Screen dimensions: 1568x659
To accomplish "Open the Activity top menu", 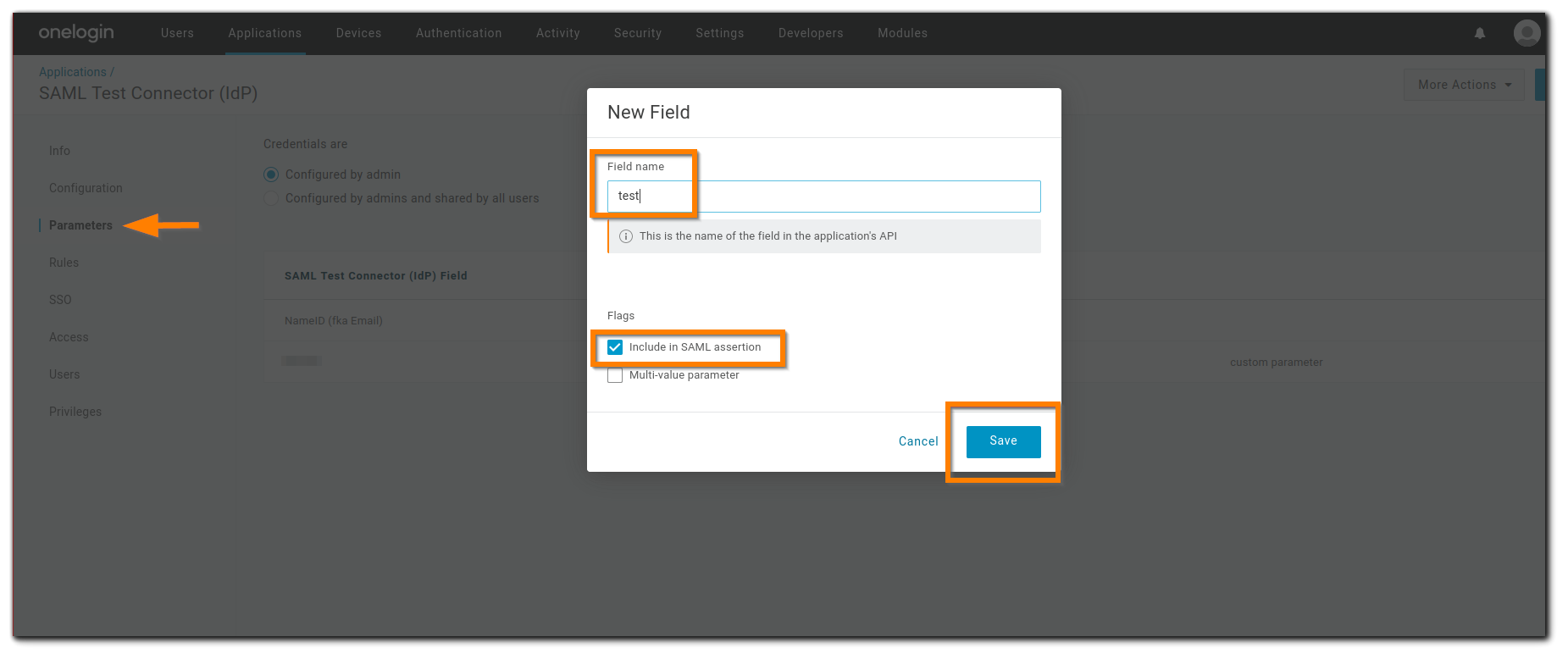I will pos(558,33).
